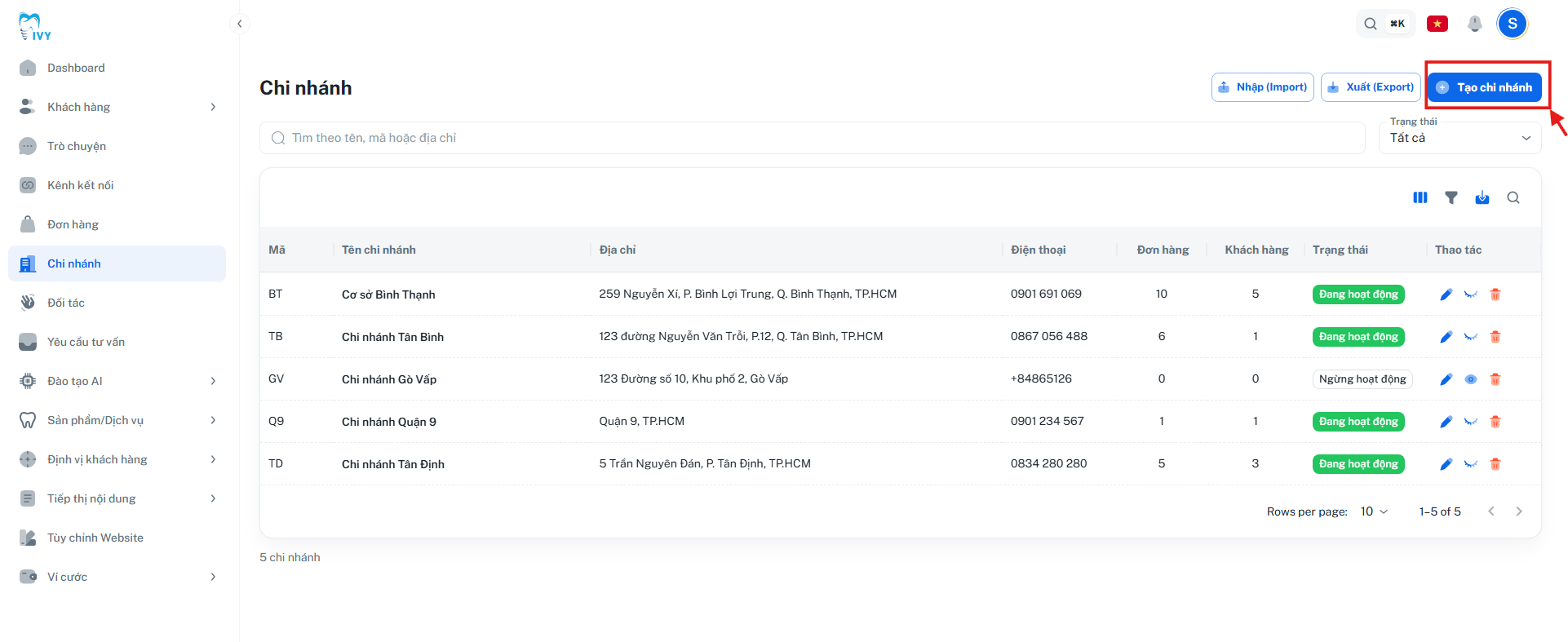Click the Ngừng hoạt động status badge
The width and height of the screenshot is (1568, 642).
click(x=1362, y=379)
